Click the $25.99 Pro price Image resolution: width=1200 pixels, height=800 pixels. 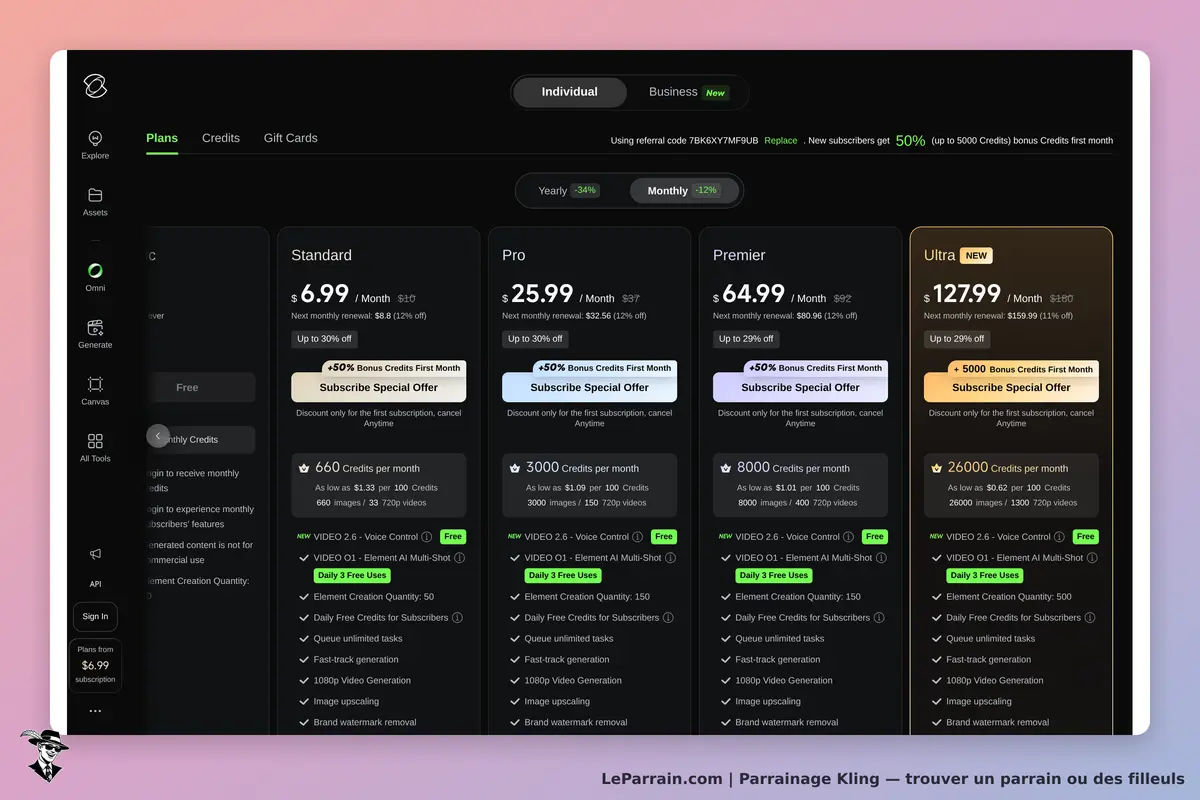pyautogui.click(x=538, y=294)
